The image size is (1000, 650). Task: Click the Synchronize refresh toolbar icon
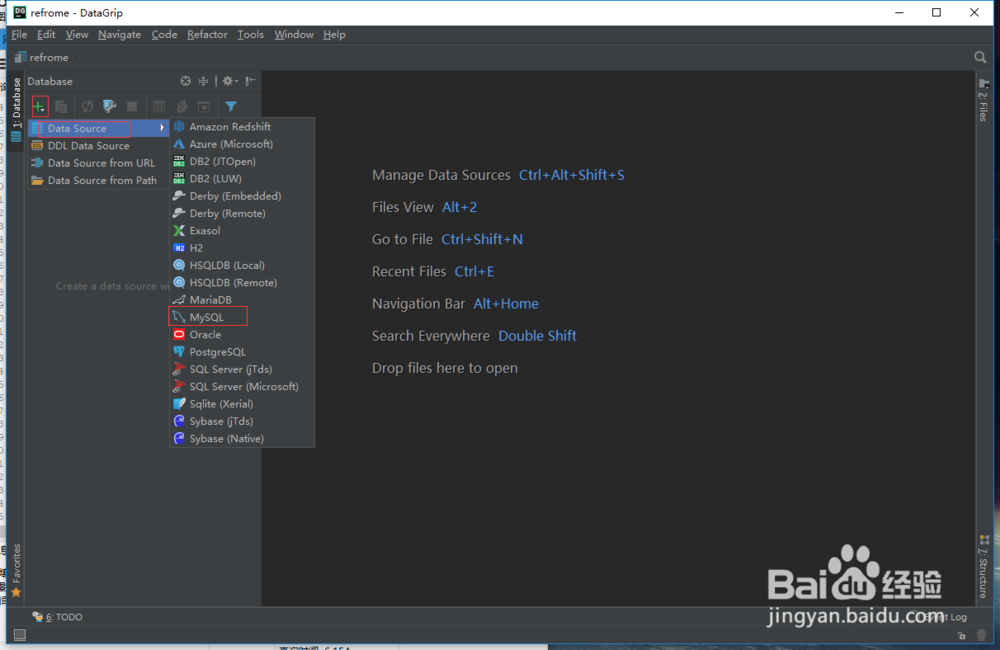tap(87, 107)
